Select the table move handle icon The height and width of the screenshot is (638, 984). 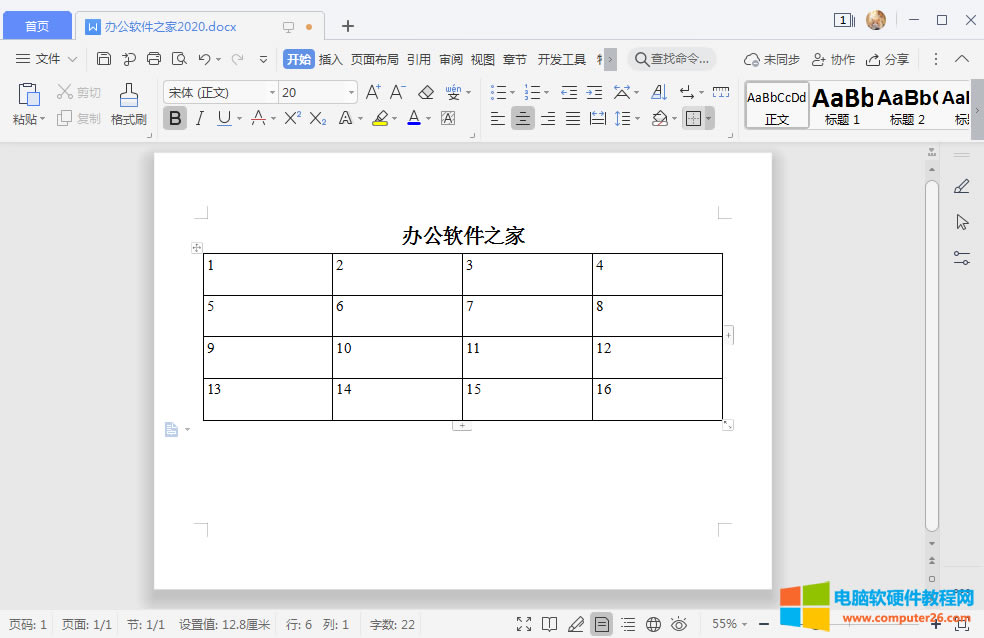click(x=197, y=247)
